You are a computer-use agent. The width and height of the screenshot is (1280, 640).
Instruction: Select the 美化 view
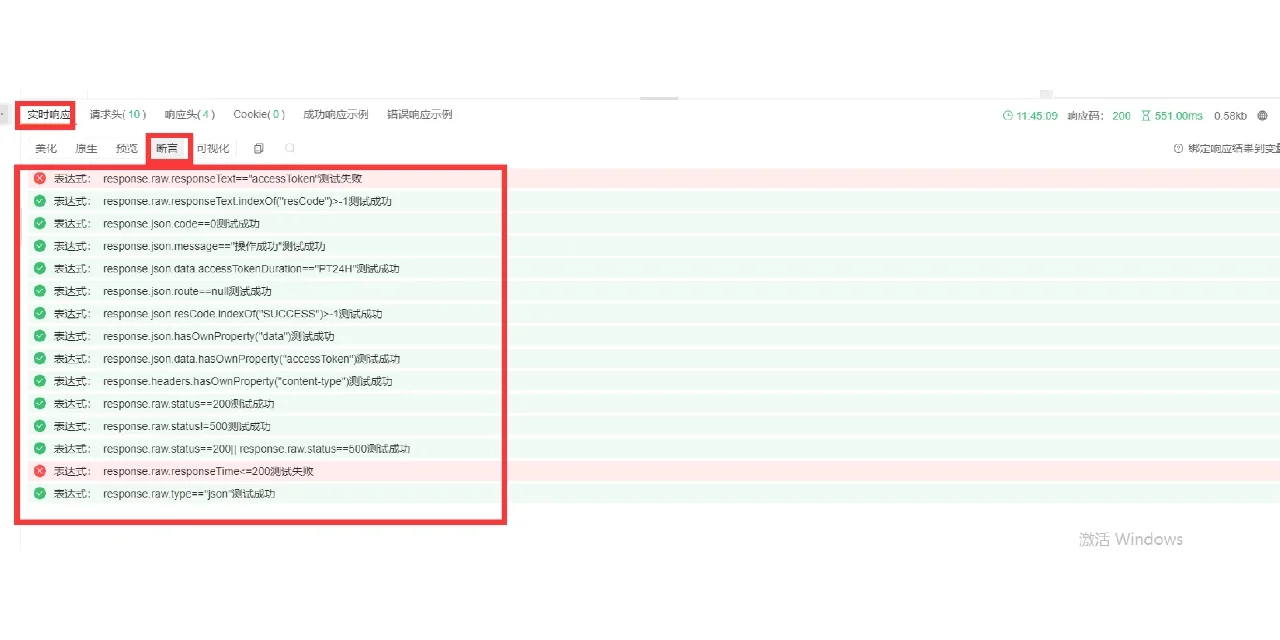coord(46,149)
